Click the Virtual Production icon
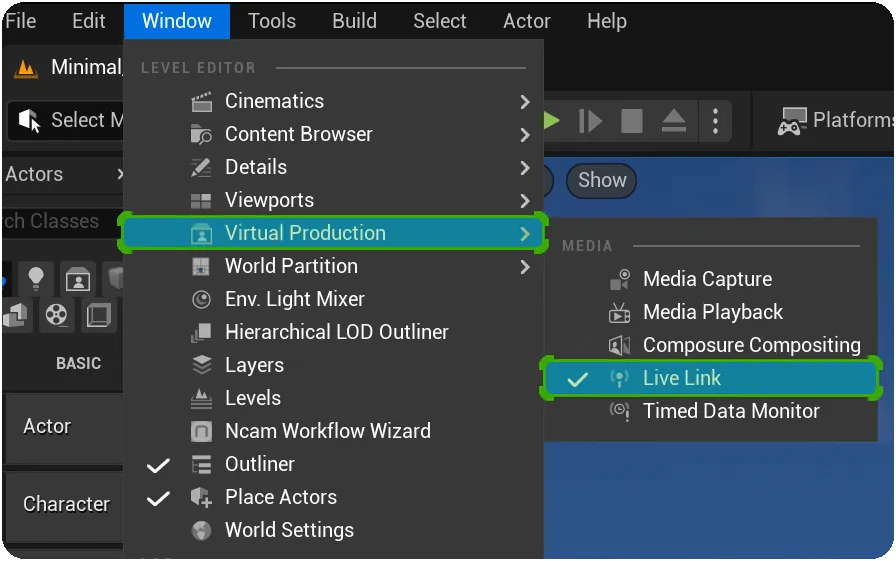This screenshot has width=896, height=561. click(x=201, y=234)
